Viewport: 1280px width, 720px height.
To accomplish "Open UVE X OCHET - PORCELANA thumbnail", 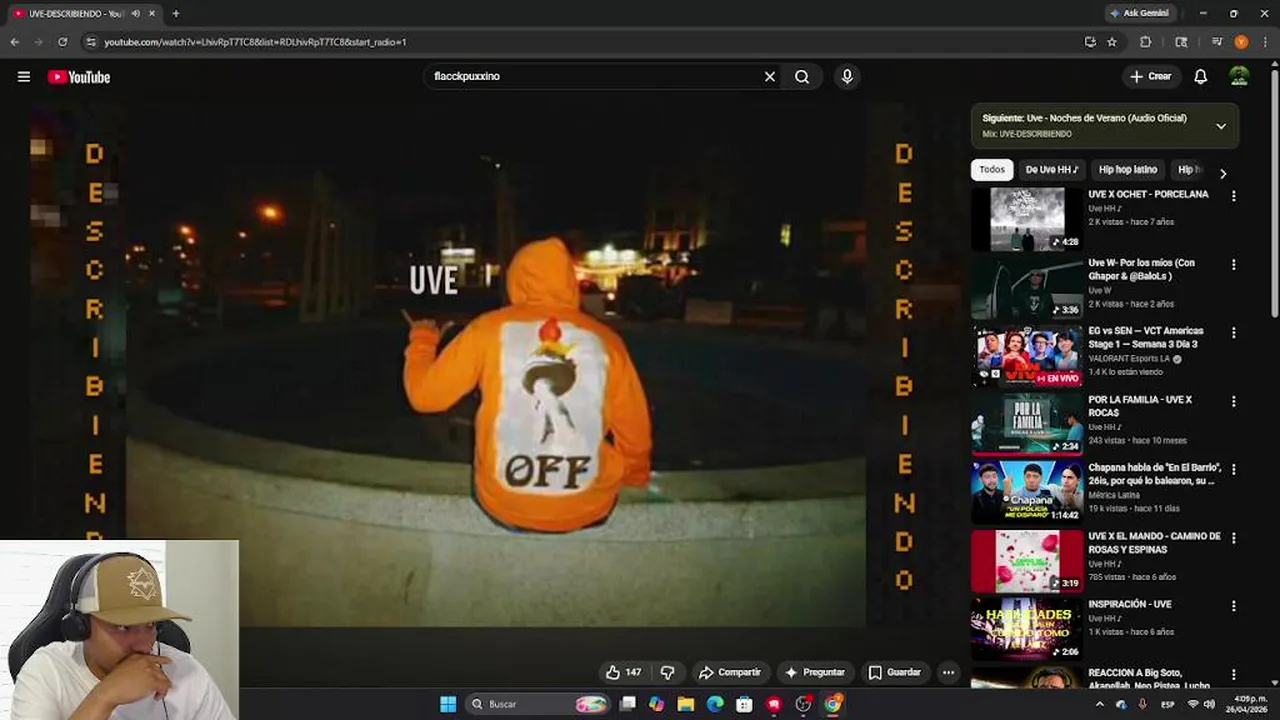I will point(1027,219).
